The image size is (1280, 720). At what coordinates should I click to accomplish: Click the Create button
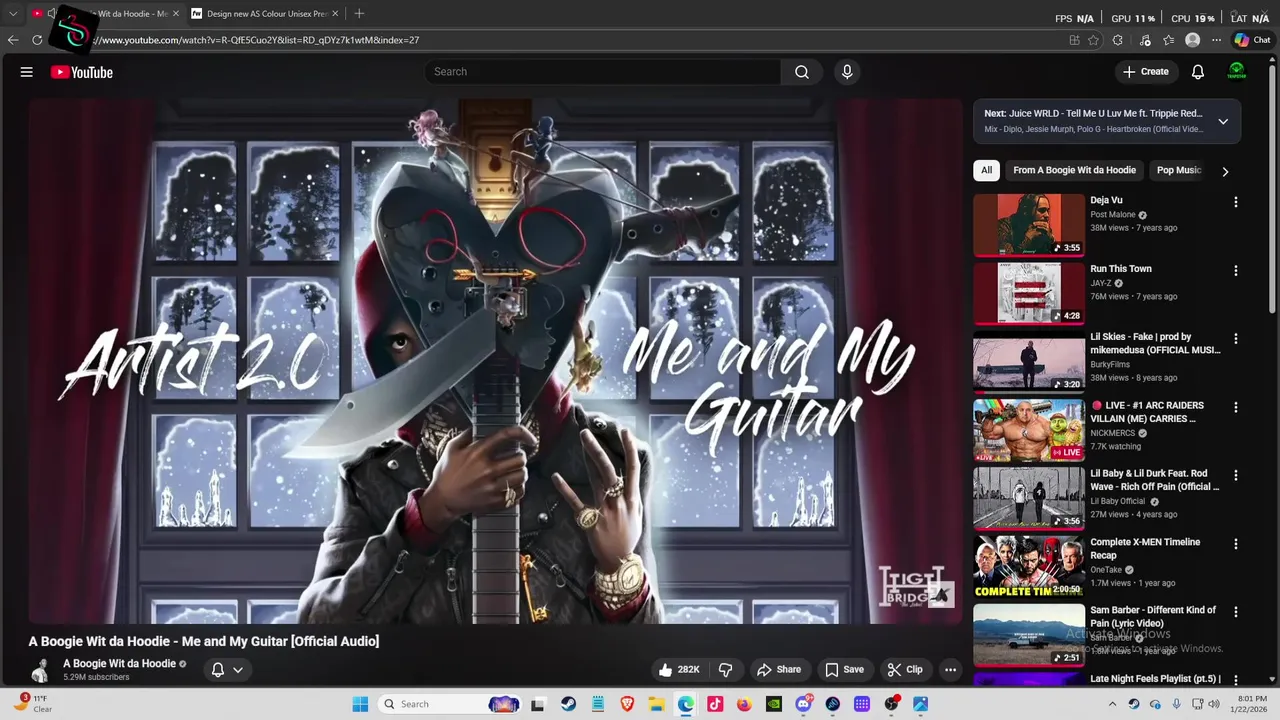[1146, 72]
